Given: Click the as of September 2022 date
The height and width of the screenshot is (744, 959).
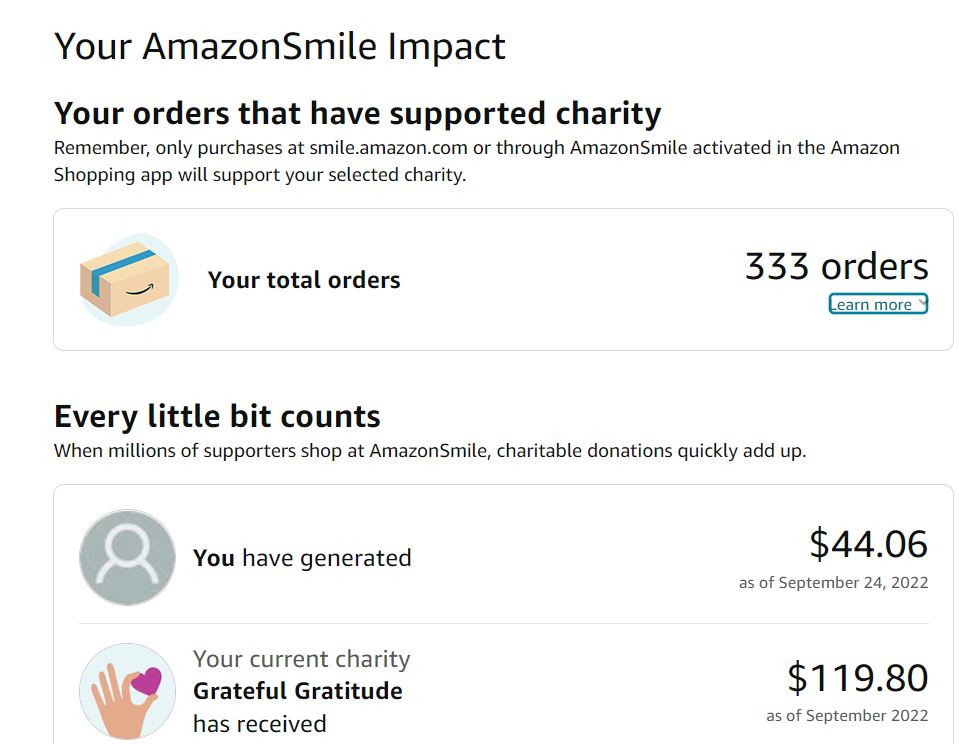Looking at the screenshot, I should pyautogui.click(x=847, y=716).
